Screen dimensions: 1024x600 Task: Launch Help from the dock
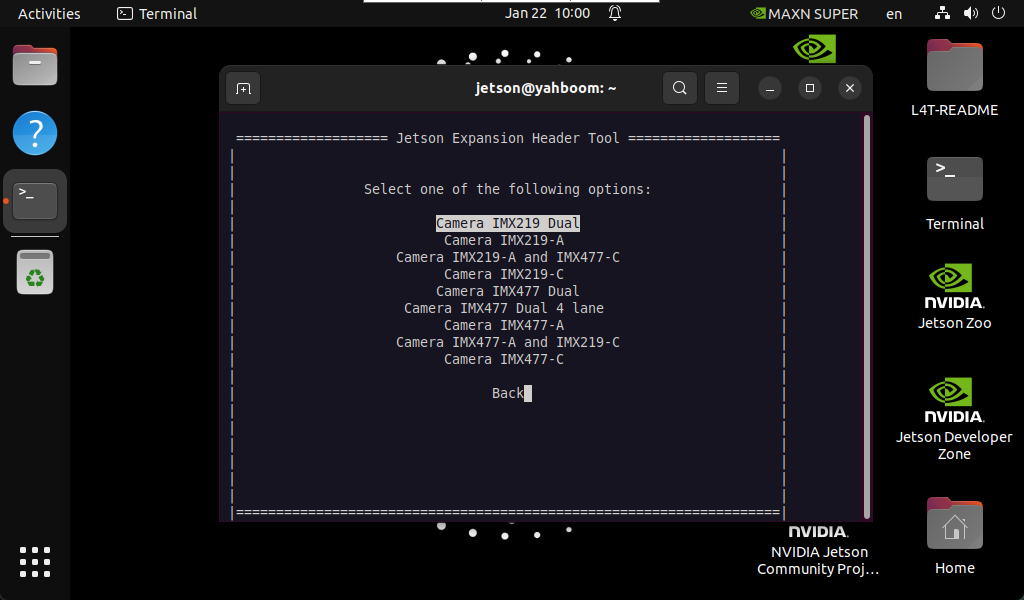coord(35,133)
